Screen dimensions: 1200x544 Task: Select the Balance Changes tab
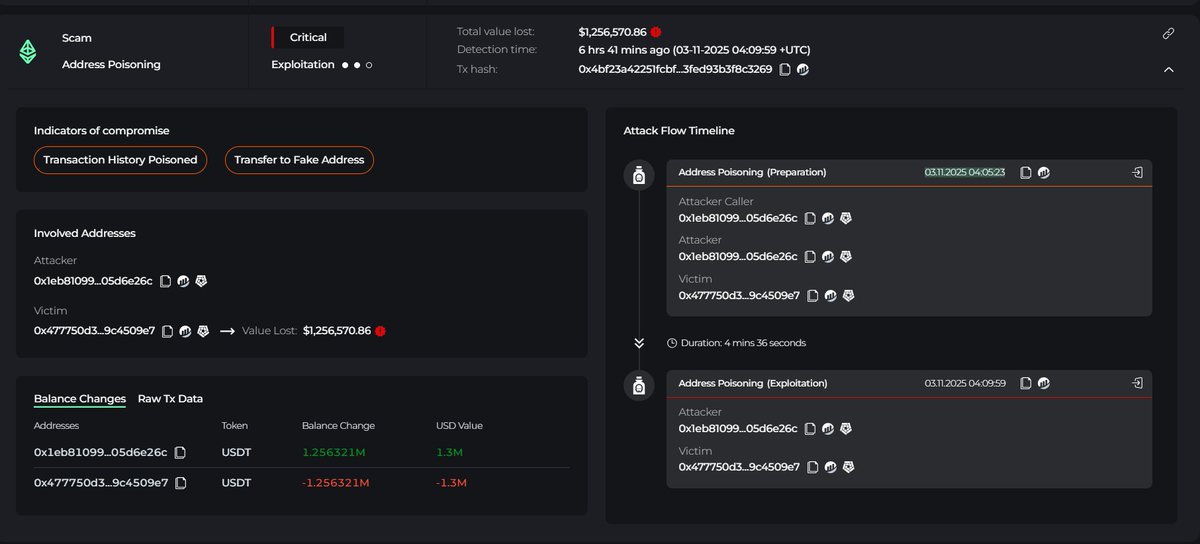80,399
